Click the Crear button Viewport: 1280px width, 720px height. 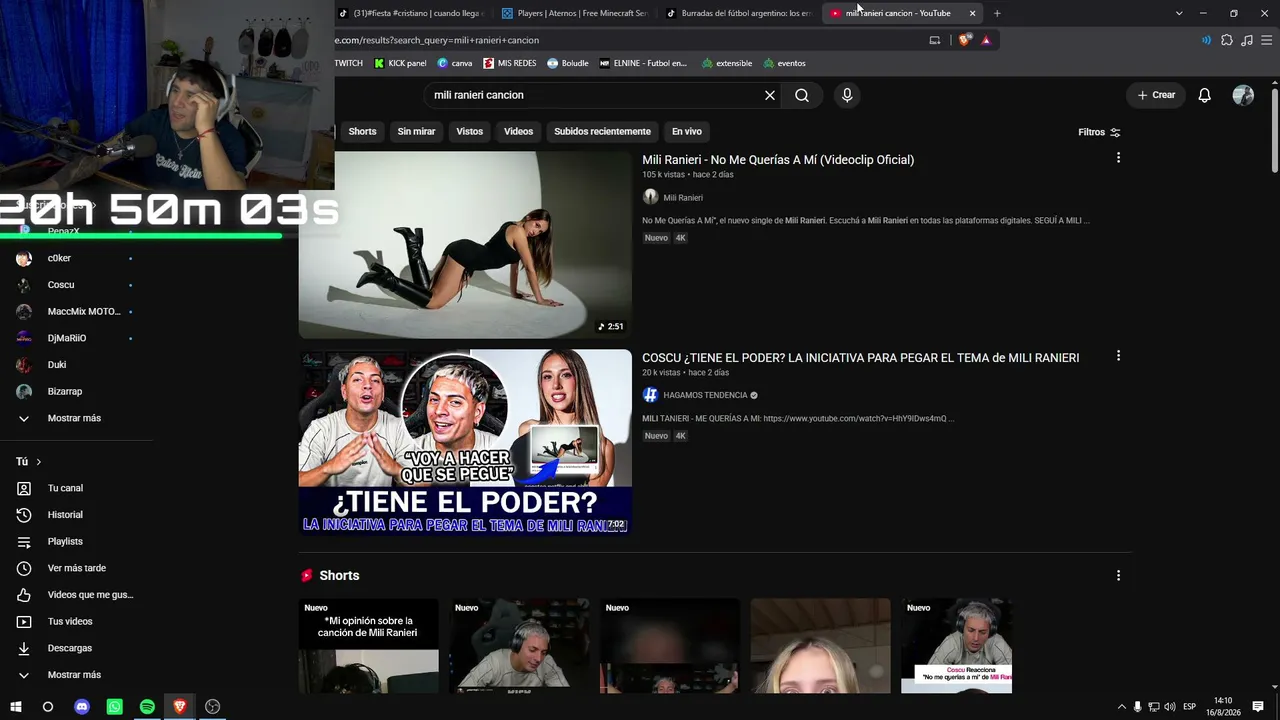click(x=1156, y=95)
